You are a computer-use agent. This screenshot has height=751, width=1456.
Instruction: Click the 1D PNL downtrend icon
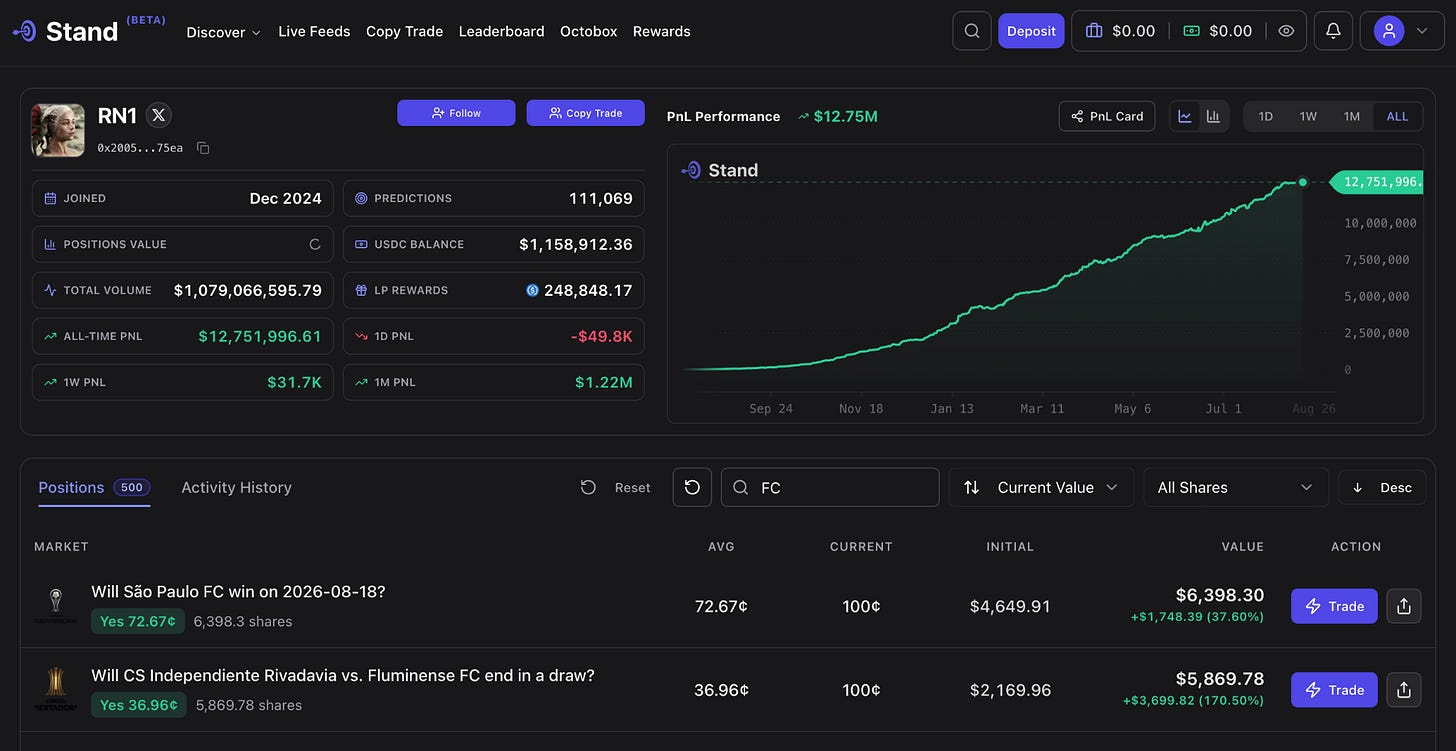[361, 336]
